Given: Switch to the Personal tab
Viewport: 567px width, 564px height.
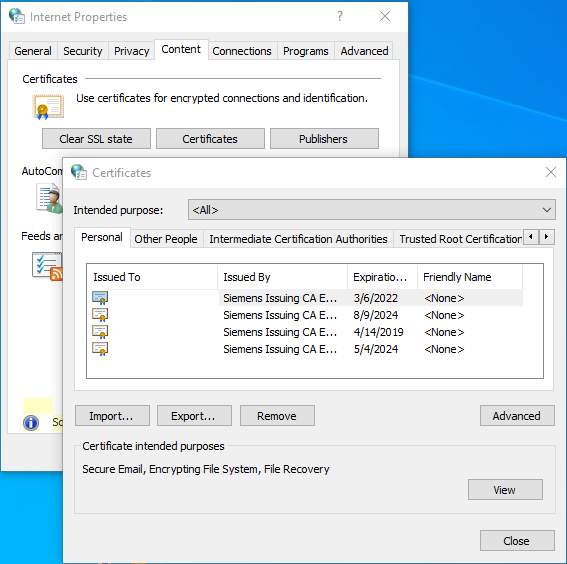Looking at the screenshot, I should (102, 237).
